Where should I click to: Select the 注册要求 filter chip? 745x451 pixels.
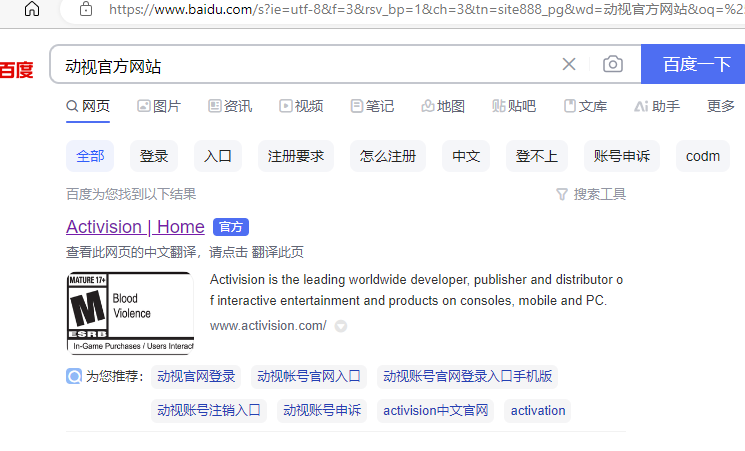tap(296, 156)
